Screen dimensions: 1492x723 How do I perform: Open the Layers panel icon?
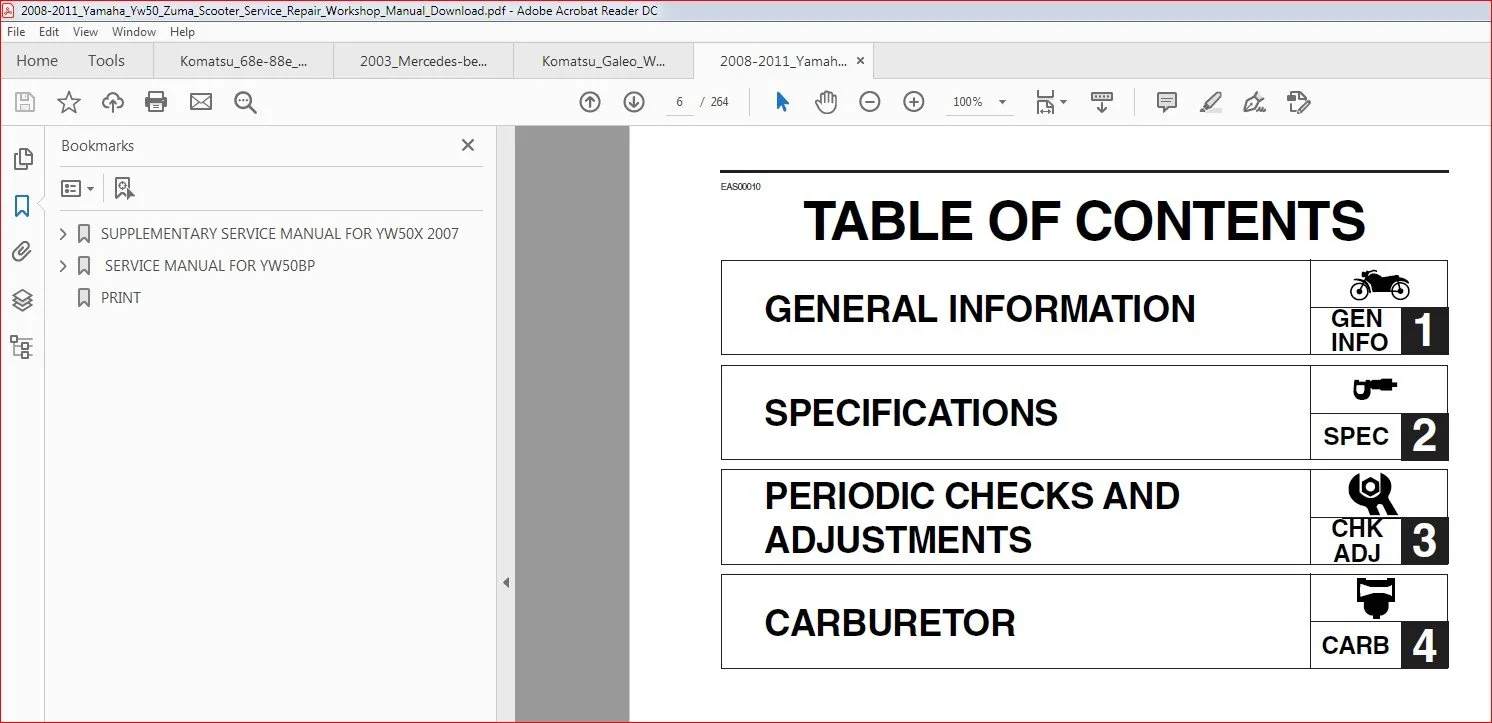pyautogui.click(x=21, y=300)
